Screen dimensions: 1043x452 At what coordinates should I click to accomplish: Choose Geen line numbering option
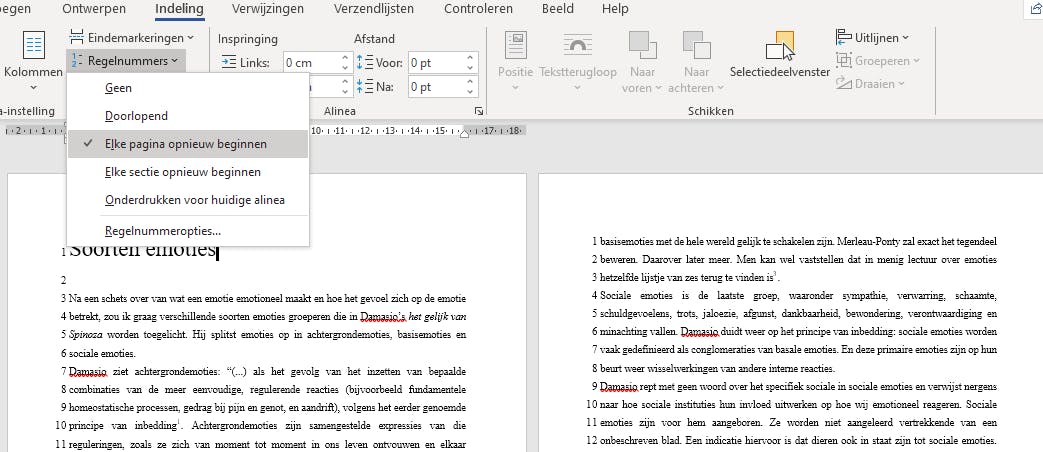[118, 88]
